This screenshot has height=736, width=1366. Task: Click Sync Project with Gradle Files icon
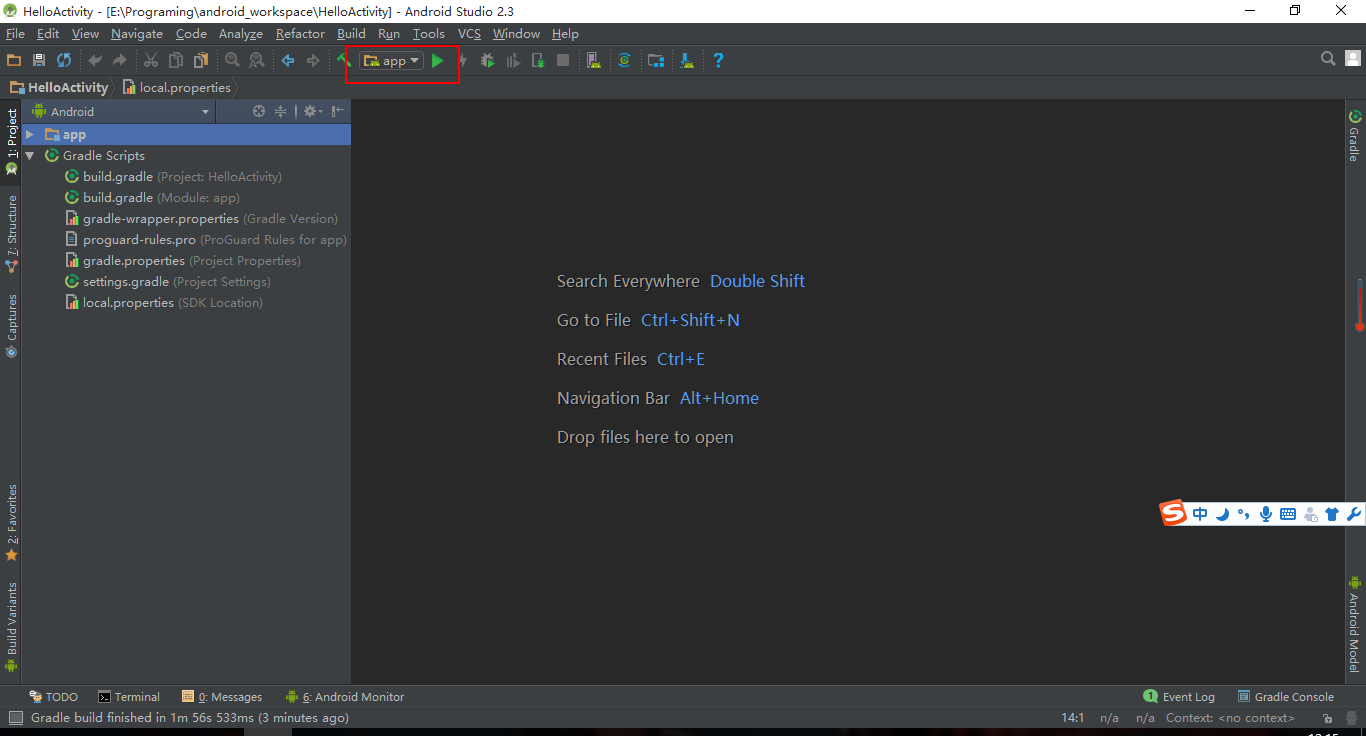tap(624, 61)
